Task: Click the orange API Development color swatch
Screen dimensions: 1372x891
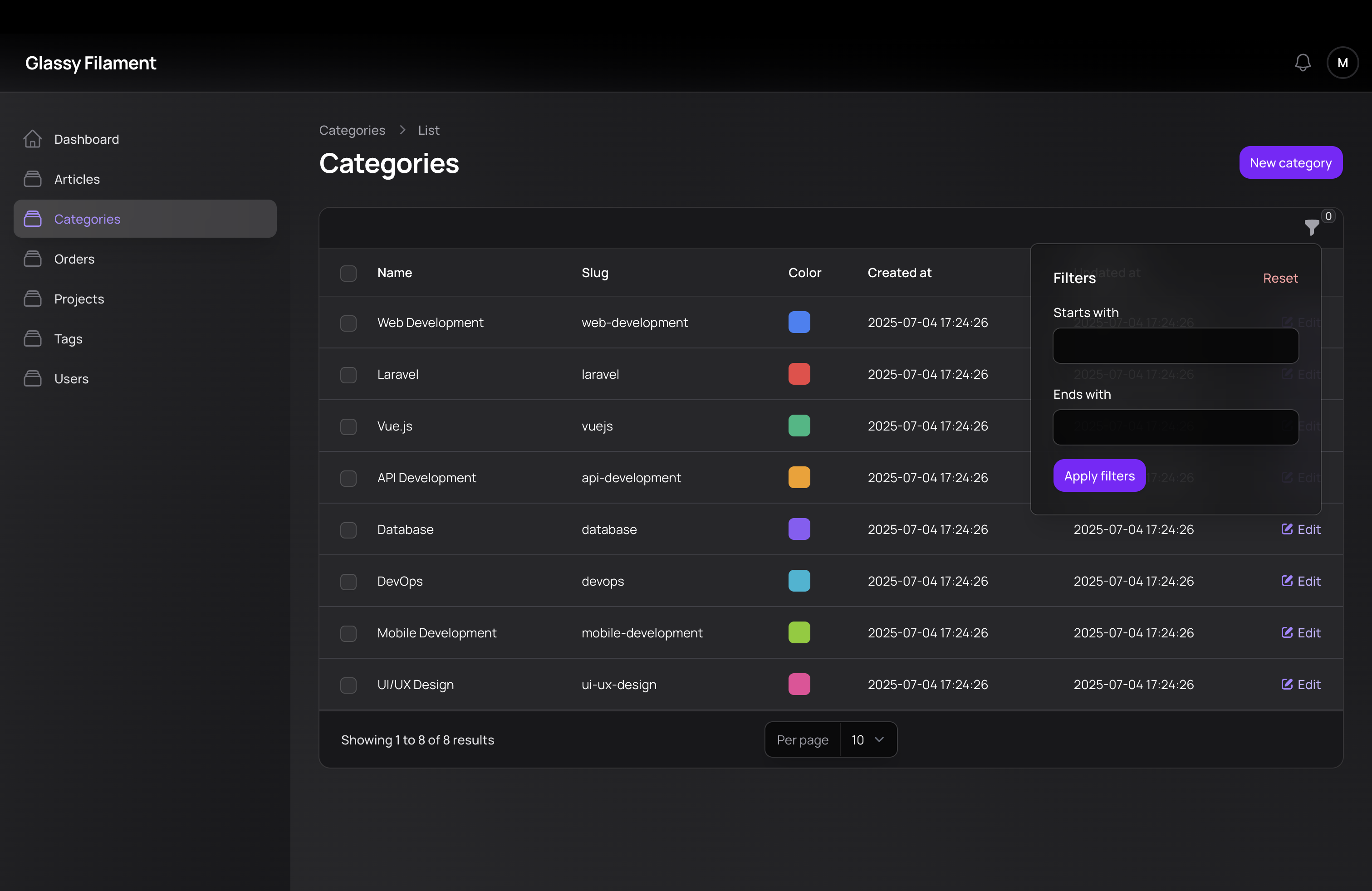Action: coord(799,477)
